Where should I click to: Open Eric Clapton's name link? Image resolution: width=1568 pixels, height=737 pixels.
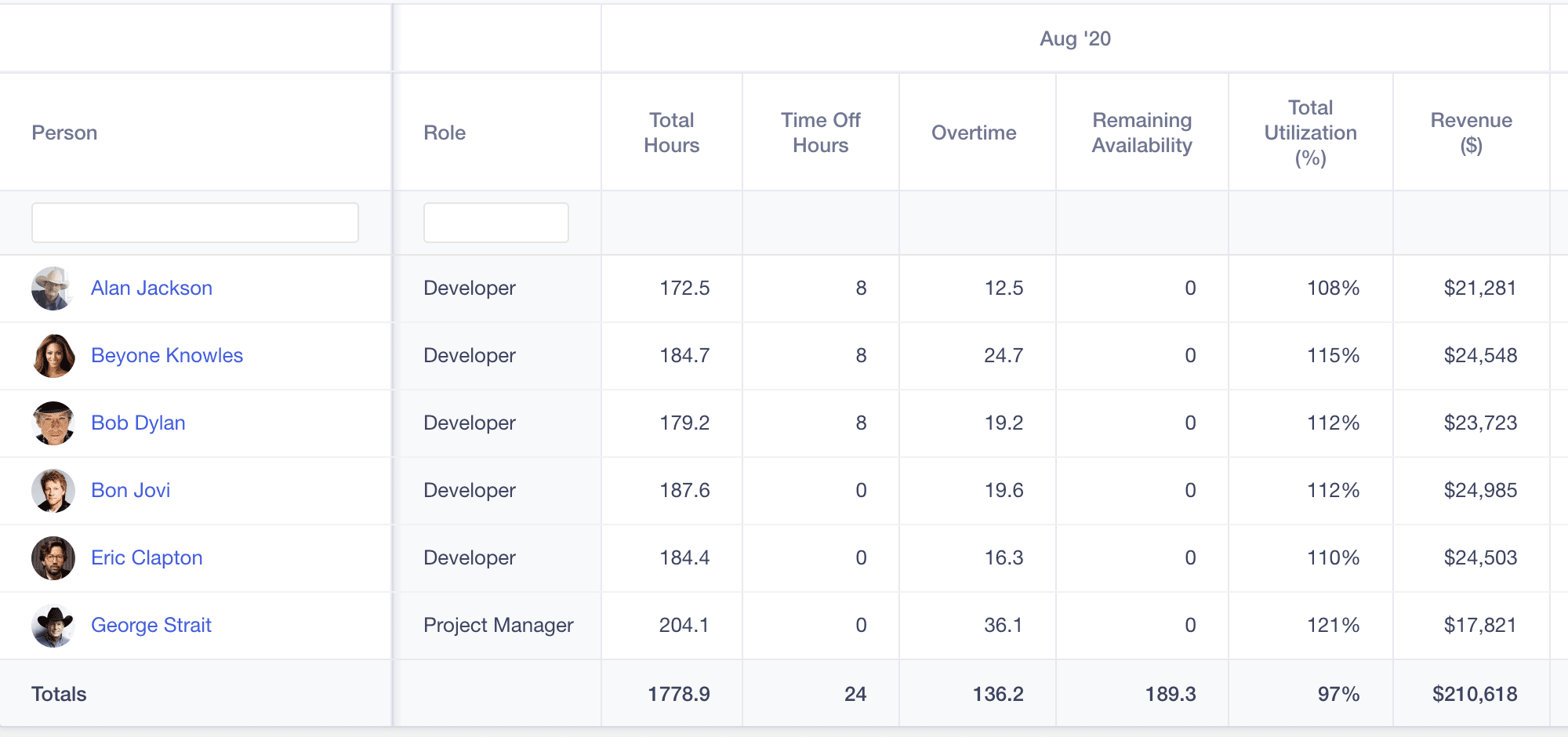coord(147,558)
